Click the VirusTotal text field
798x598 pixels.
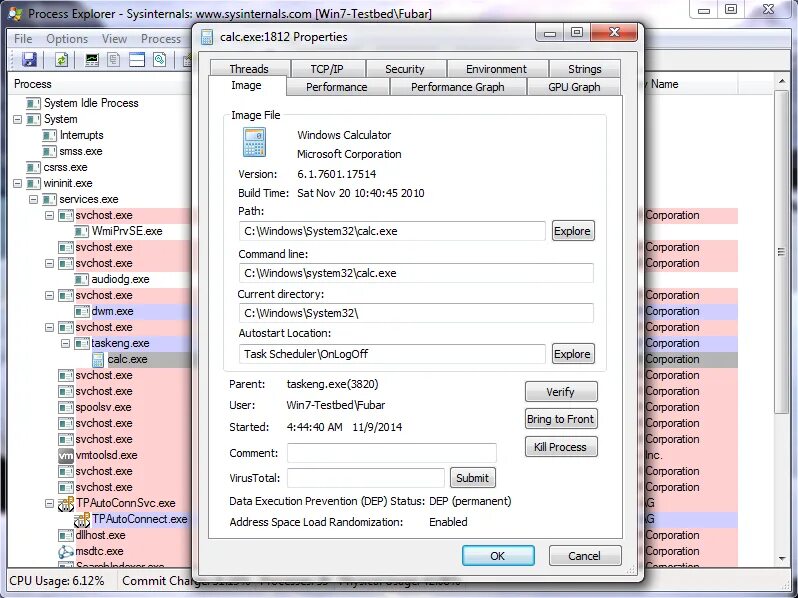[366, 478]
